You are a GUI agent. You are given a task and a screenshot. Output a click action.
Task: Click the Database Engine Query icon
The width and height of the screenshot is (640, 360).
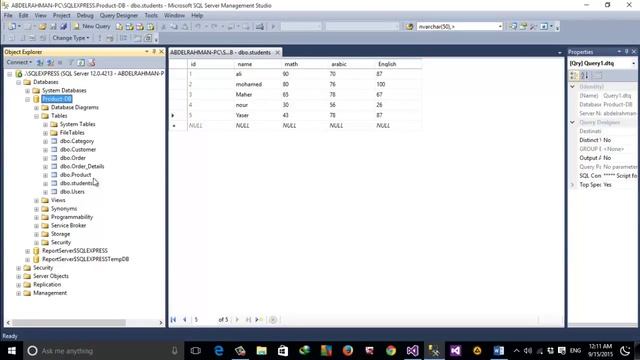click(119, 27)
